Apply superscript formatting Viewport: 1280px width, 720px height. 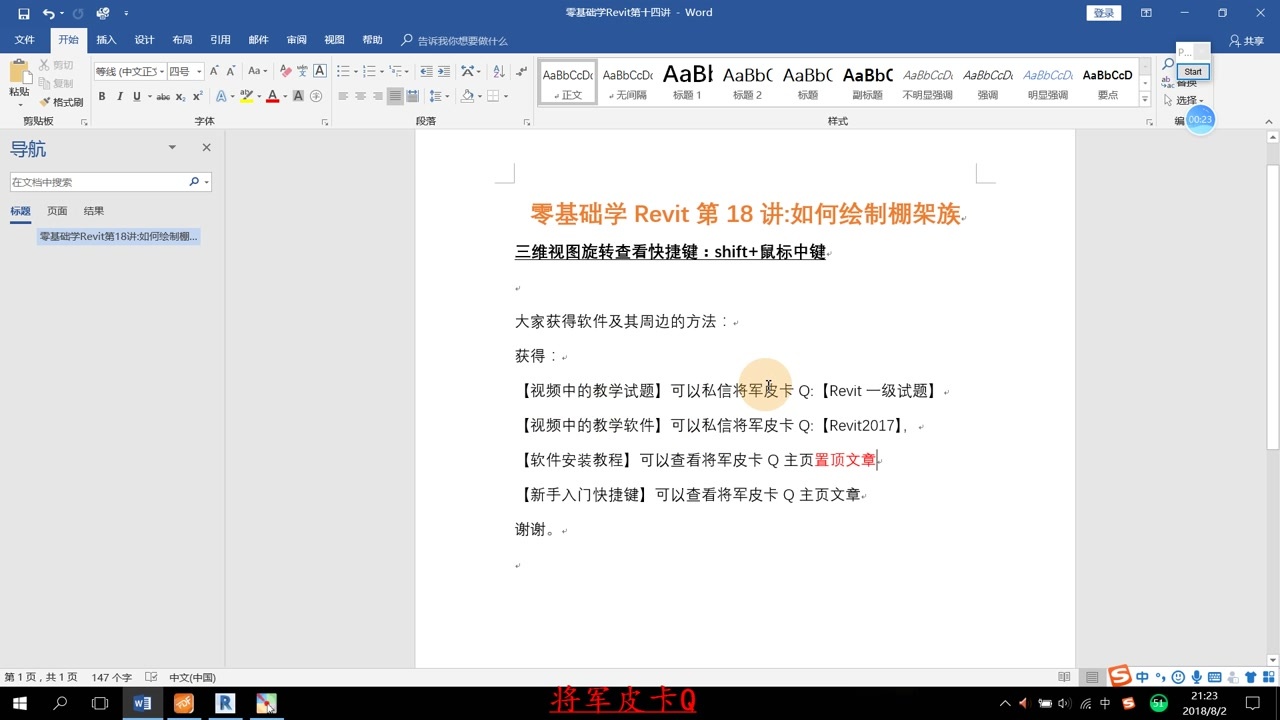(197, 97)
